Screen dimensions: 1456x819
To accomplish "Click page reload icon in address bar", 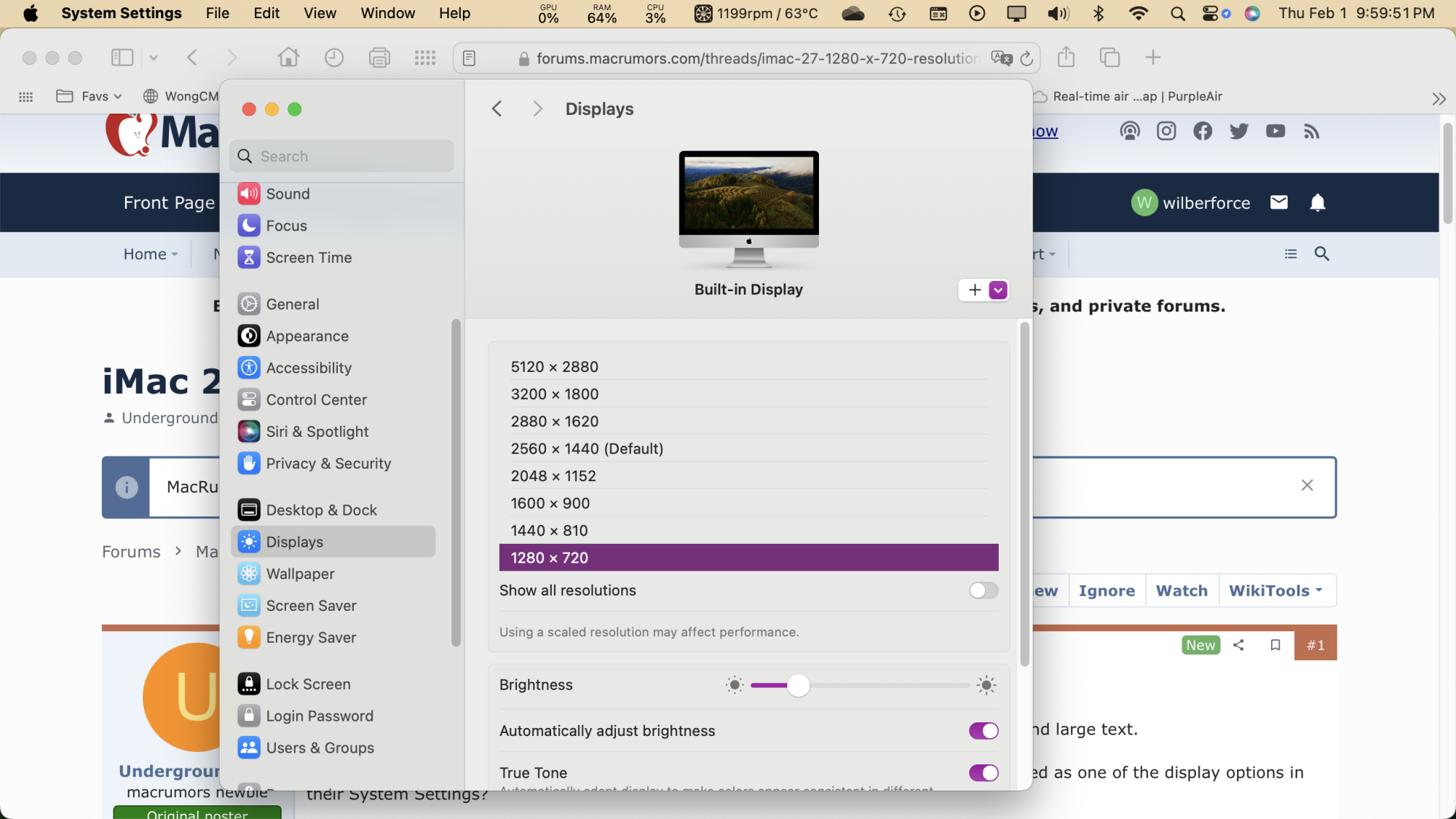I will point(1026,58).
